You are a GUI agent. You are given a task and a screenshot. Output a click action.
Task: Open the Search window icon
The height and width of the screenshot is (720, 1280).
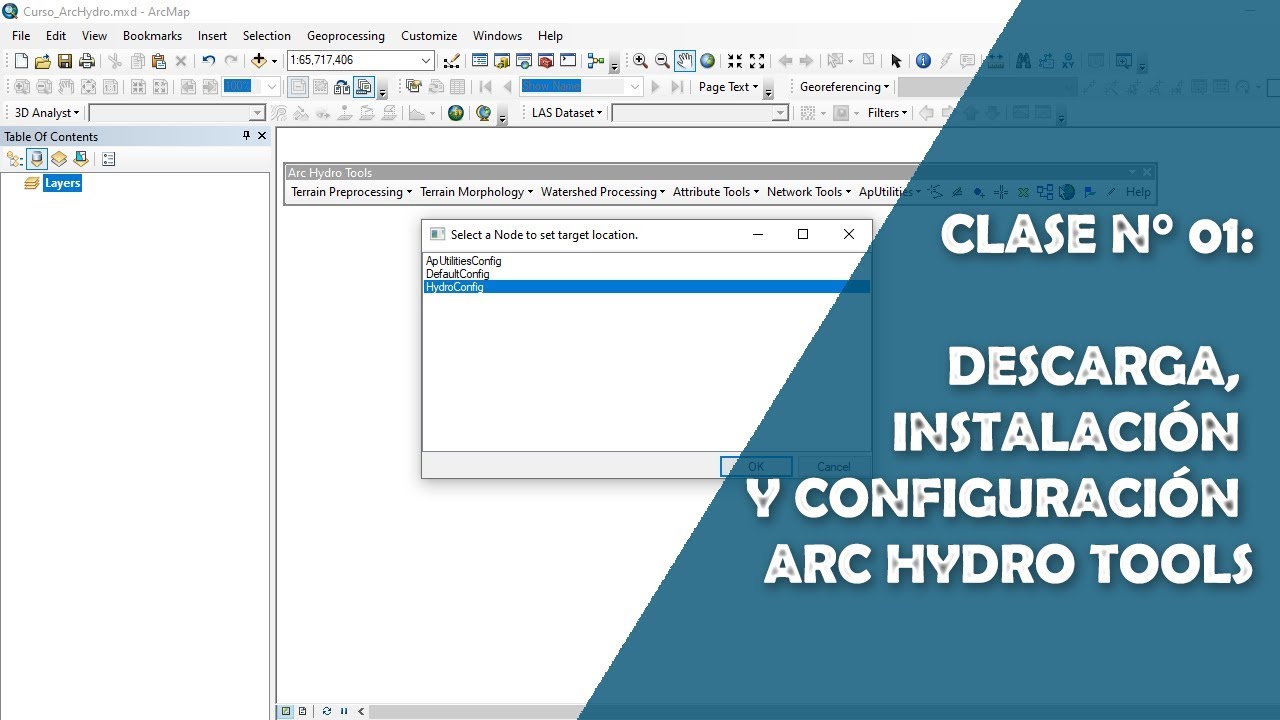pos(523,61)
